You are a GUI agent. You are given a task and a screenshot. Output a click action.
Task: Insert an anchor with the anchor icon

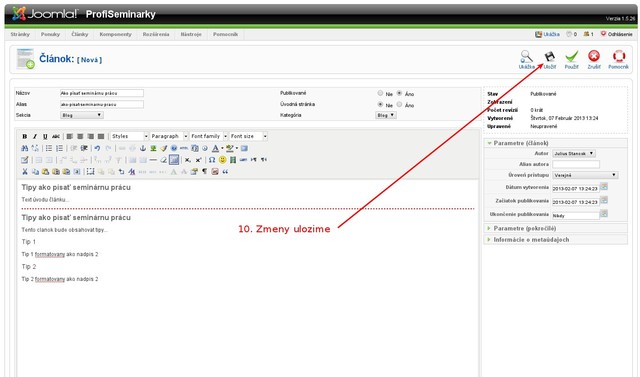click(143, 148)
